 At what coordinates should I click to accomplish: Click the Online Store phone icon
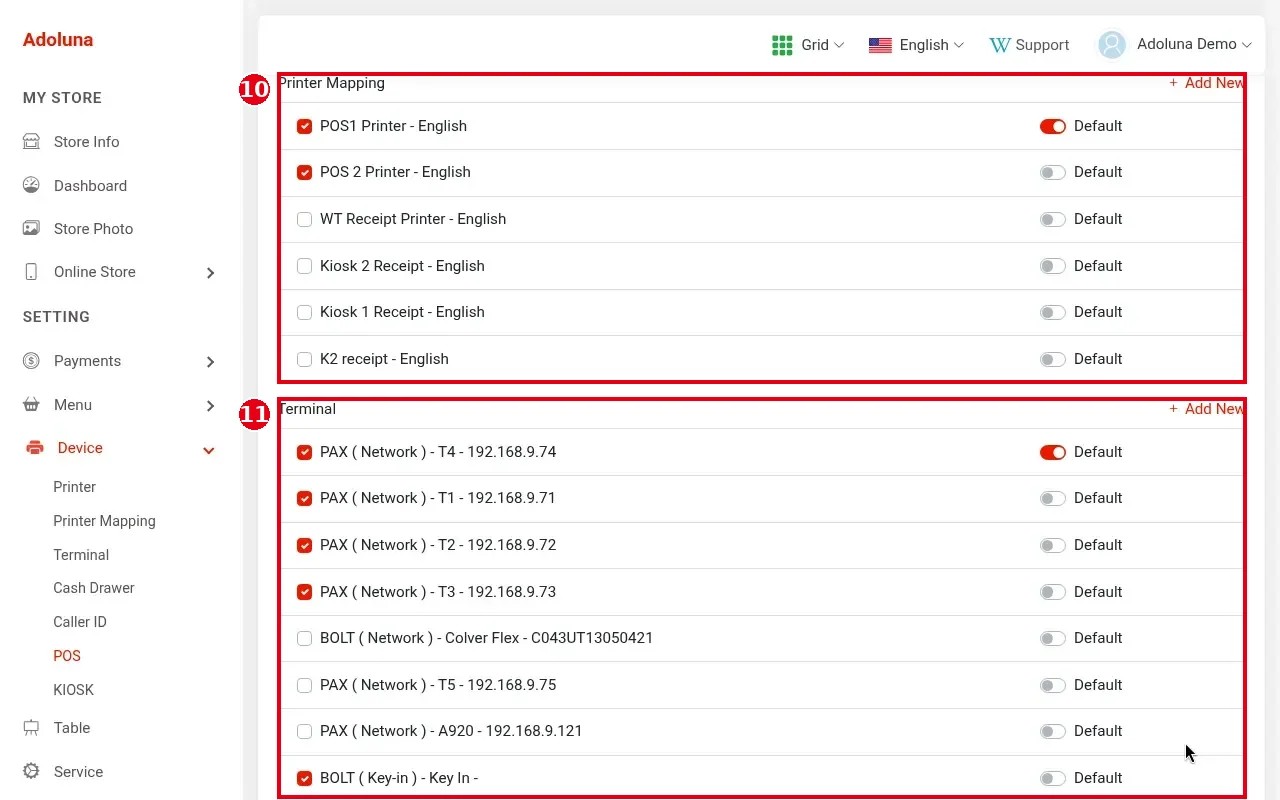[x=31, y=272]
